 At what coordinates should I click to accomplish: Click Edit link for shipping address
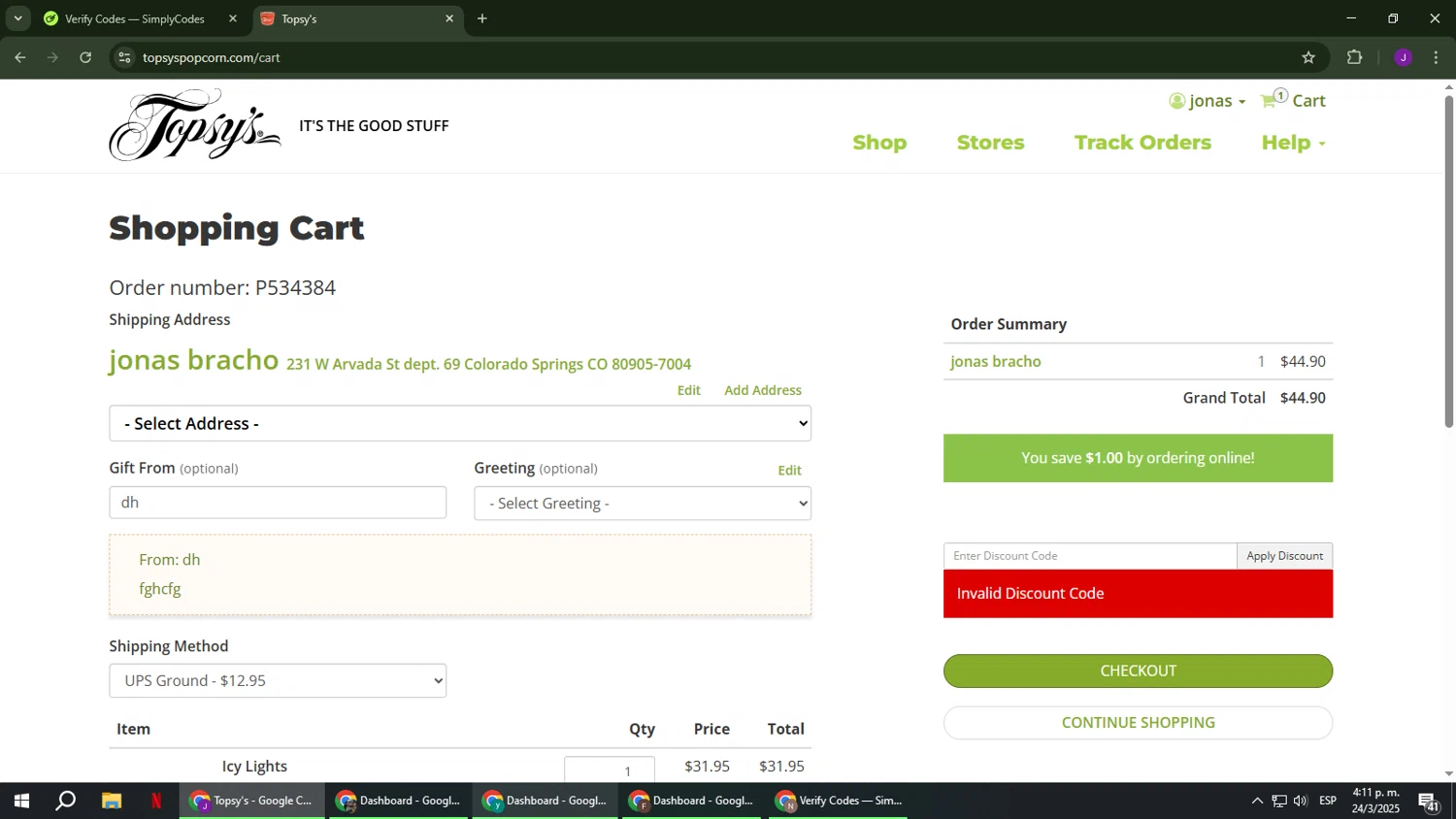pos(689,390)
